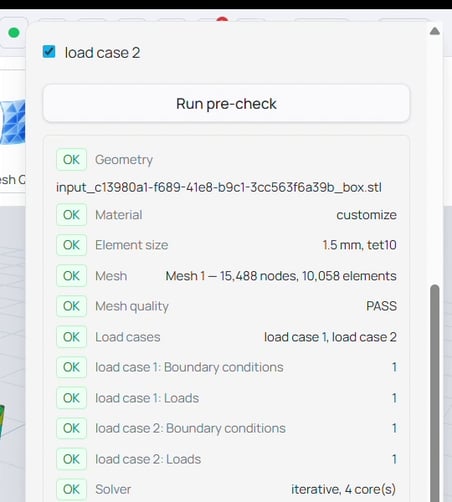The height and width of the screenshot is (502, 452).
Task: Click the green status dot icon
Action: (x=14, y=33)
